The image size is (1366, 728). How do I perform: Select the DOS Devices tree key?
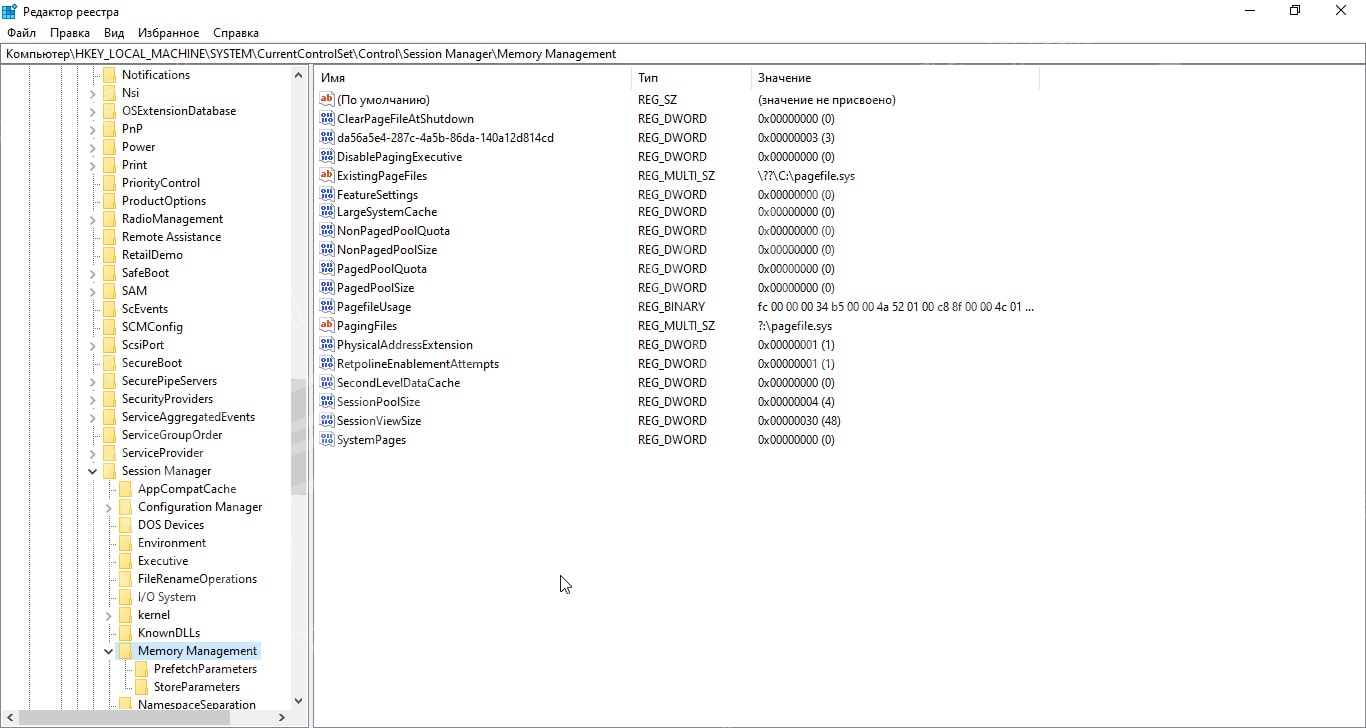coord(171,525)
